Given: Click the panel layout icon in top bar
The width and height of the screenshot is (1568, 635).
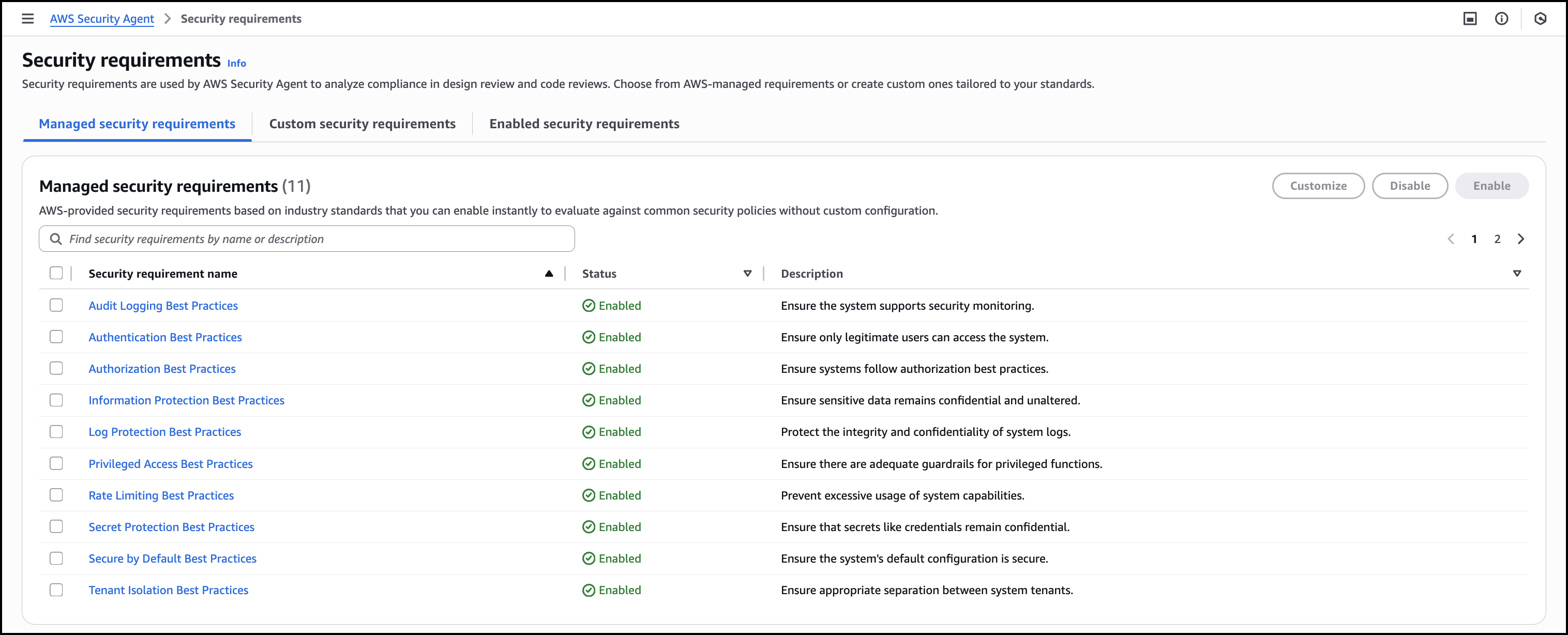Looking at the screenshot, I should [x=1469, y=19].
